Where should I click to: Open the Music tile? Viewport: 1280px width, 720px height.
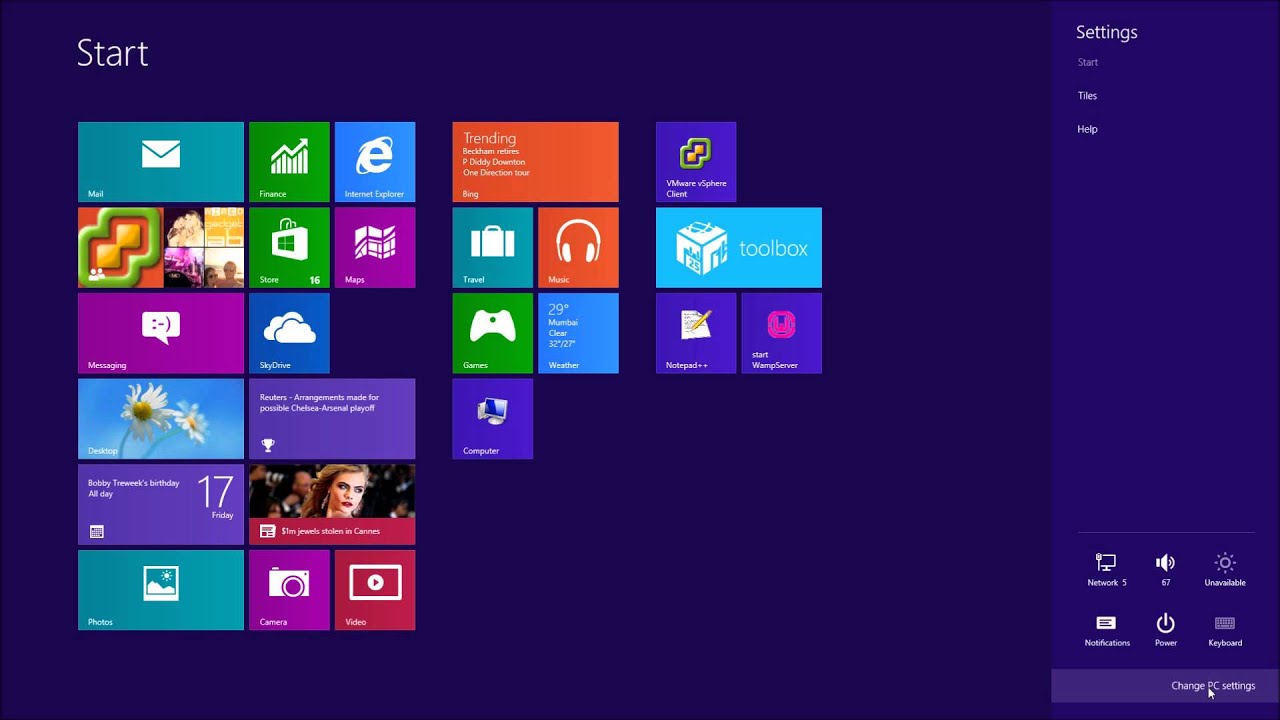578,248
